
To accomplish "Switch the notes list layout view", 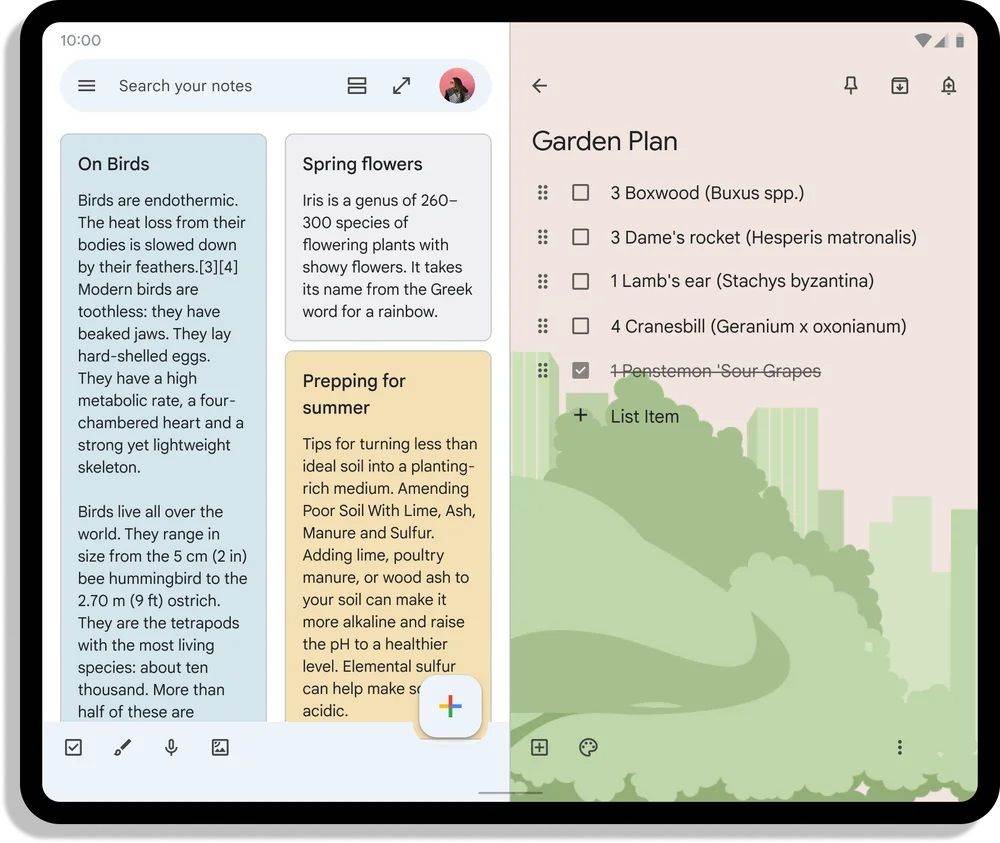I will (x=356, y=86).
